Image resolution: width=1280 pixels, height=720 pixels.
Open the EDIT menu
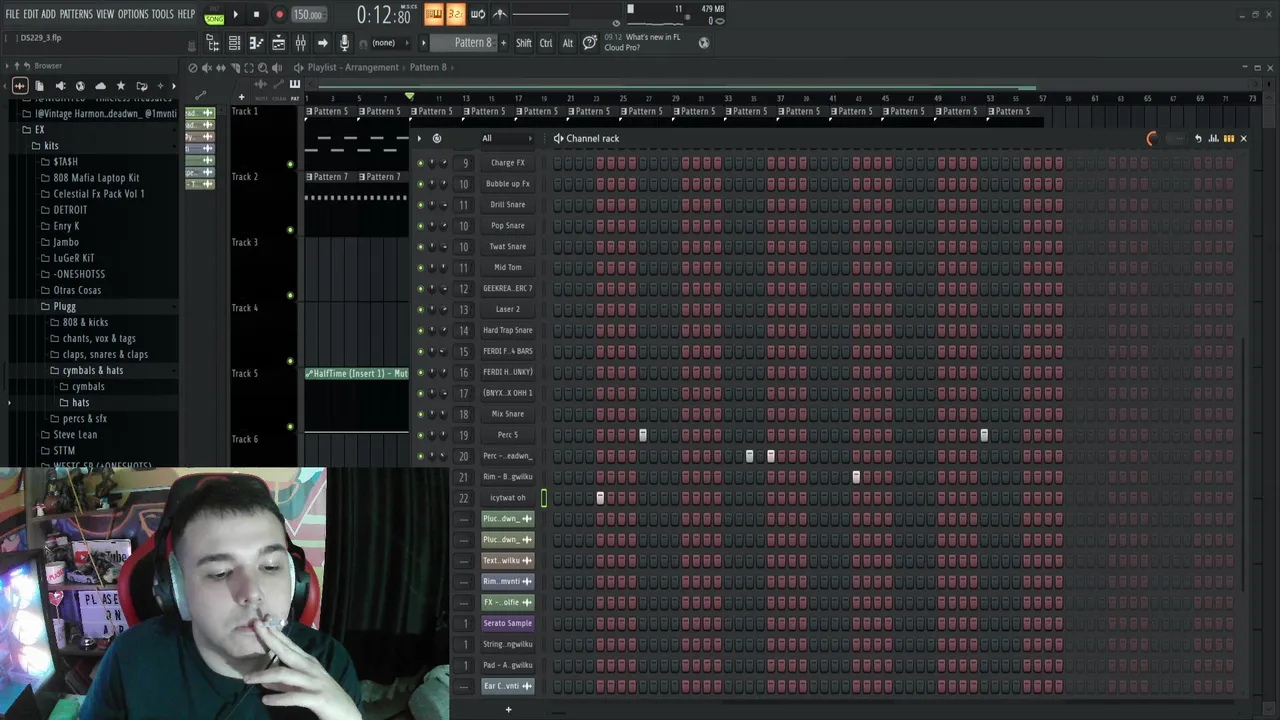tap(30, 14)
